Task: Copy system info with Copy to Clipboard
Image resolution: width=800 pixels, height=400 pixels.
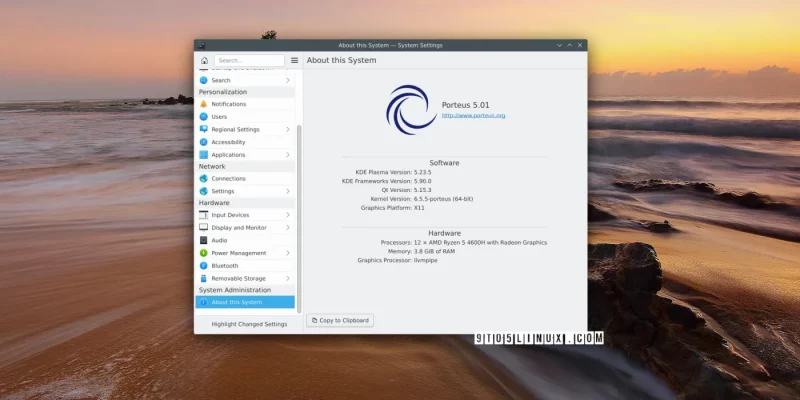Action: point(340,320)
